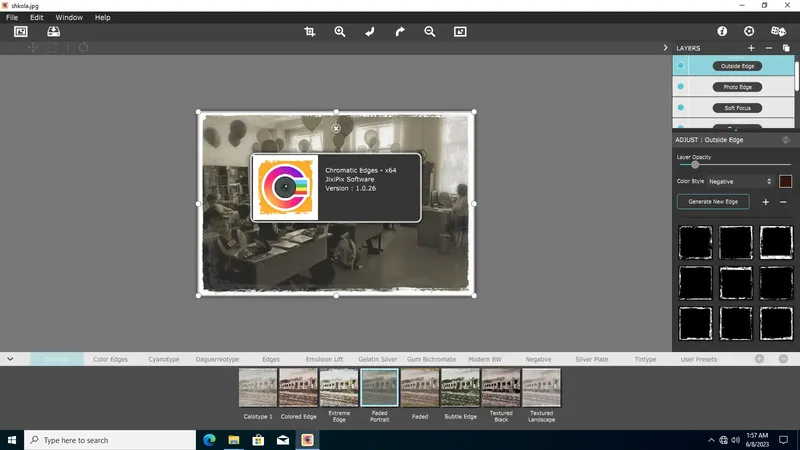Screen dimensions: 800x450
Task: Open the Info icon in toolbar
Action: 722,32
